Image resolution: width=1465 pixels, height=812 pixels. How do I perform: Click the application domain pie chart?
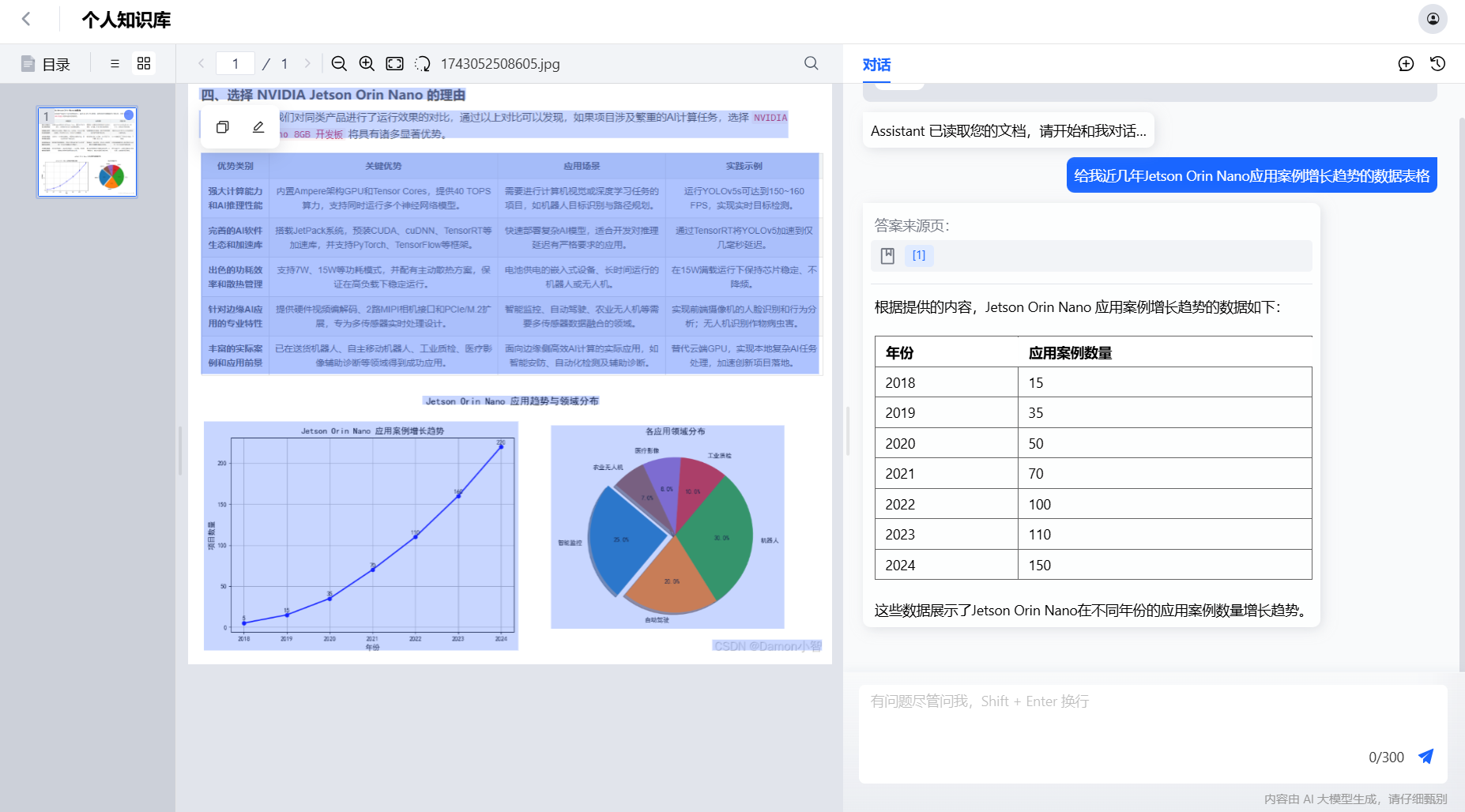pos(668,527)
